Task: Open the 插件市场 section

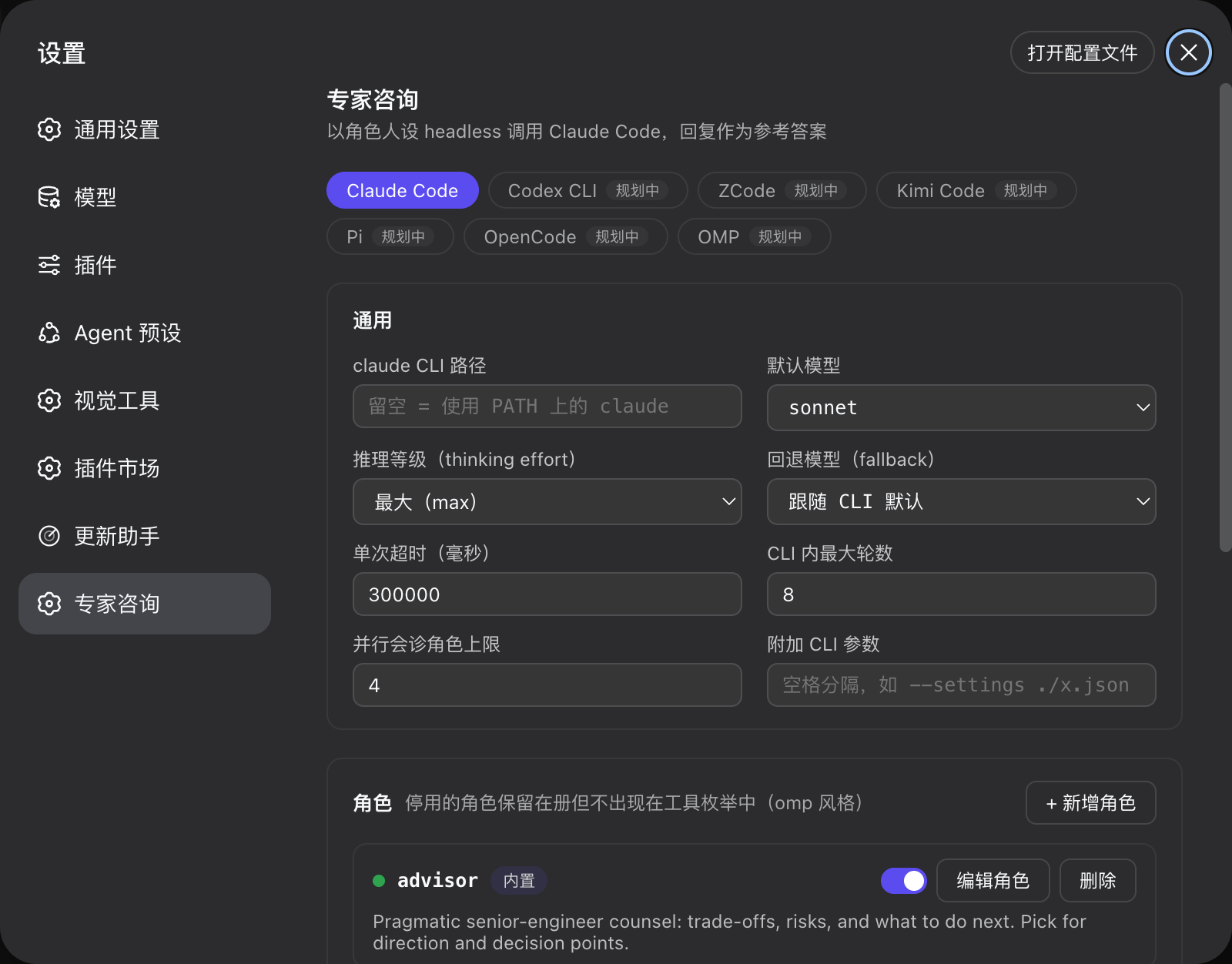Action: tap(145, 468)
